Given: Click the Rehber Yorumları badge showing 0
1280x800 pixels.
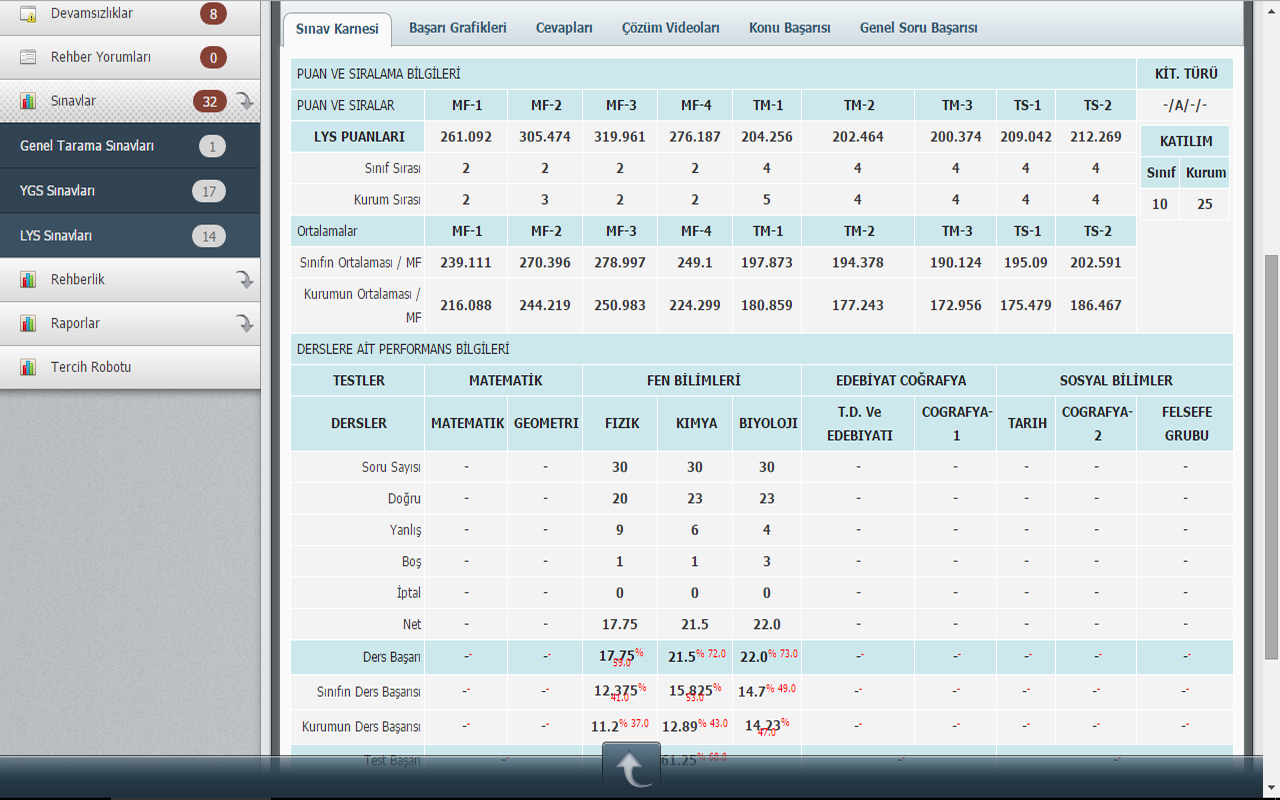Looking at the screenshot, I should pos(212,57).
